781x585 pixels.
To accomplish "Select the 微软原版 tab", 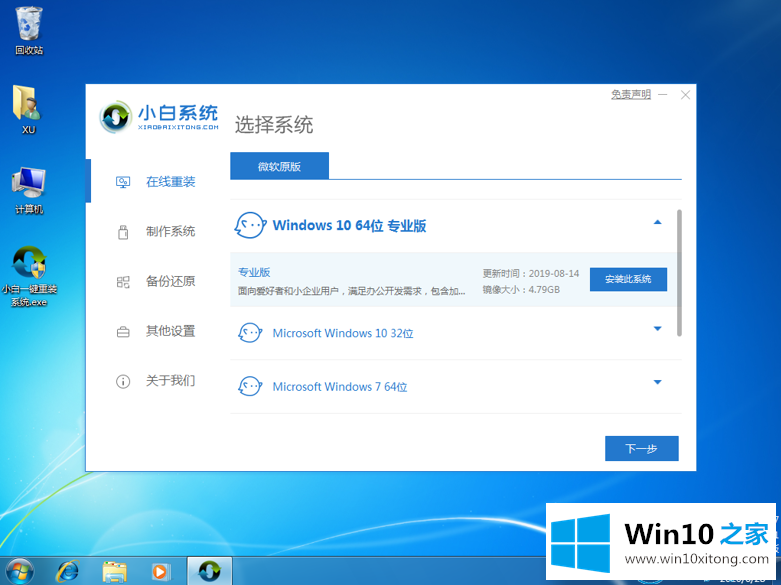I will tap(279, 166).
